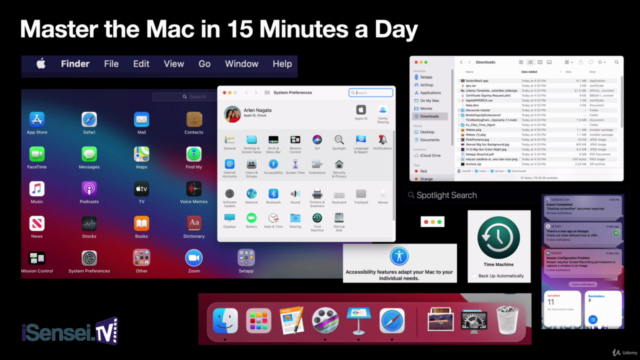Screen dimensions: 640x360
Task: Open Mission Control in Launchpad
Action: click(37, 258)
